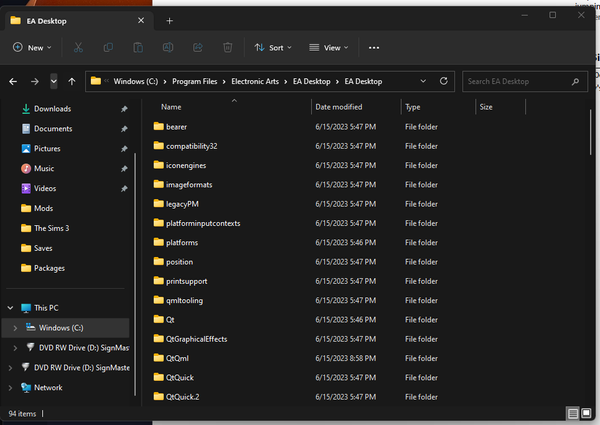Click the Share icon in toolbar
Viewport: 600px width, 425px height.
[x=198, y=47]
